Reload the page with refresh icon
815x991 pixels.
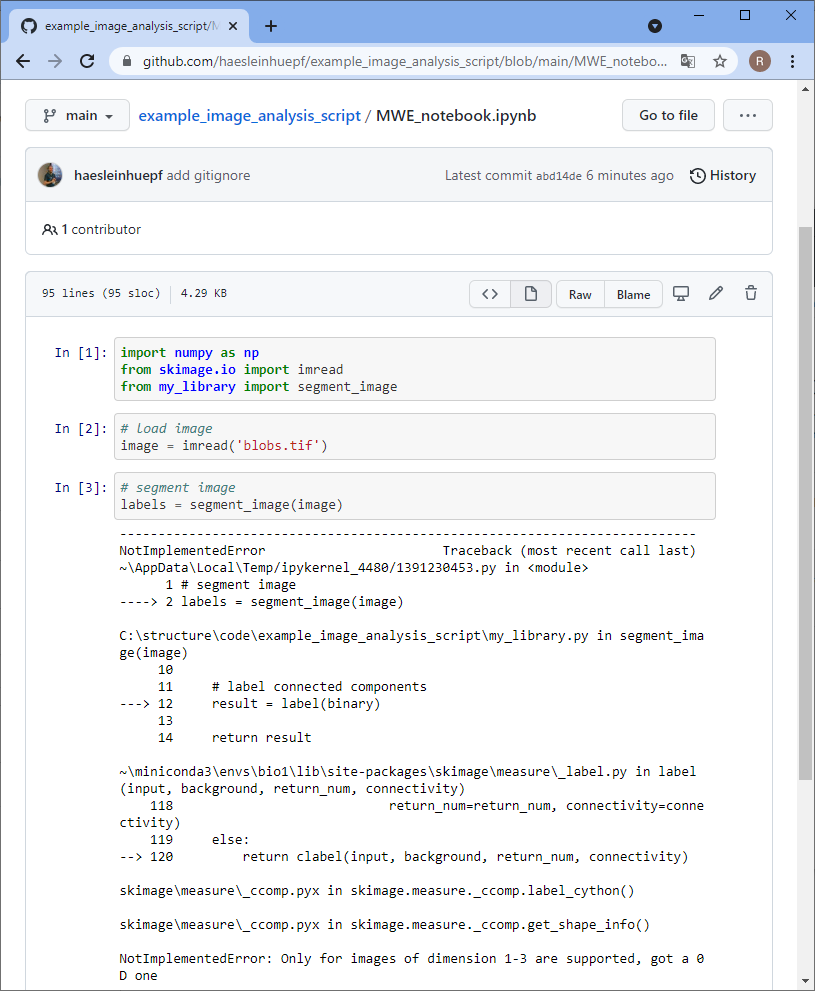point(87,61)
